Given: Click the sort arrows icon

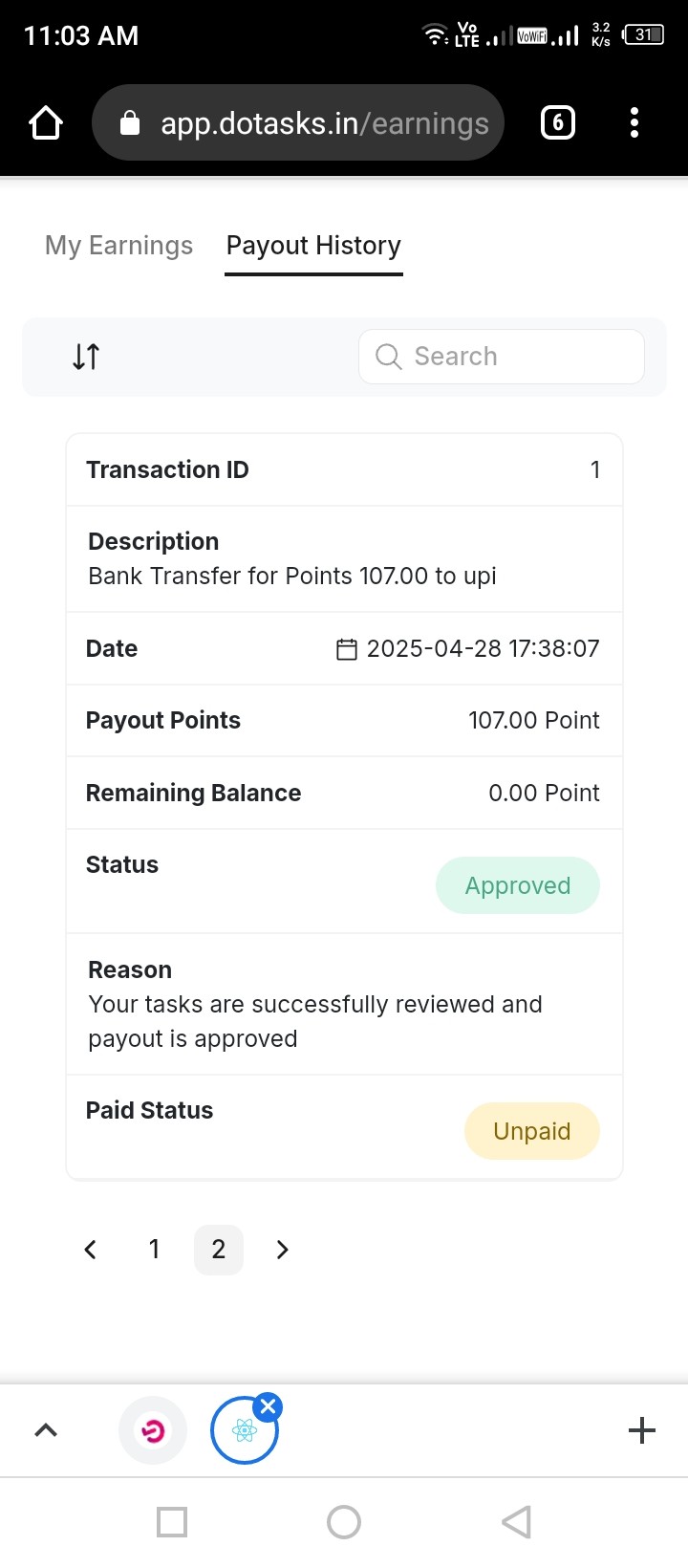Looking at the screenshot, I should (86, 357).
